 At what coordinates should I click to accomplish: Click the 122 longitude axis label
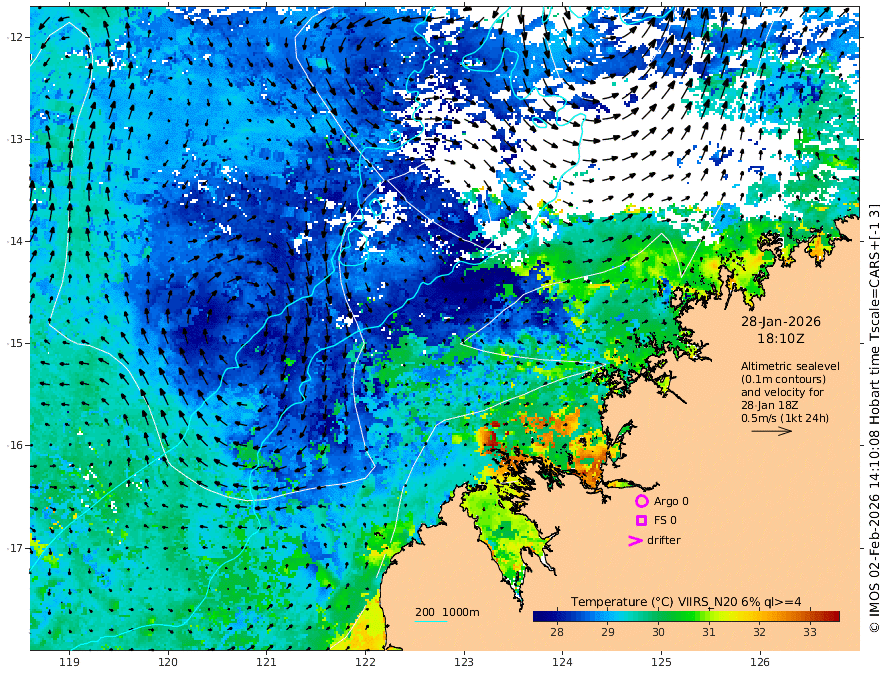365,663
